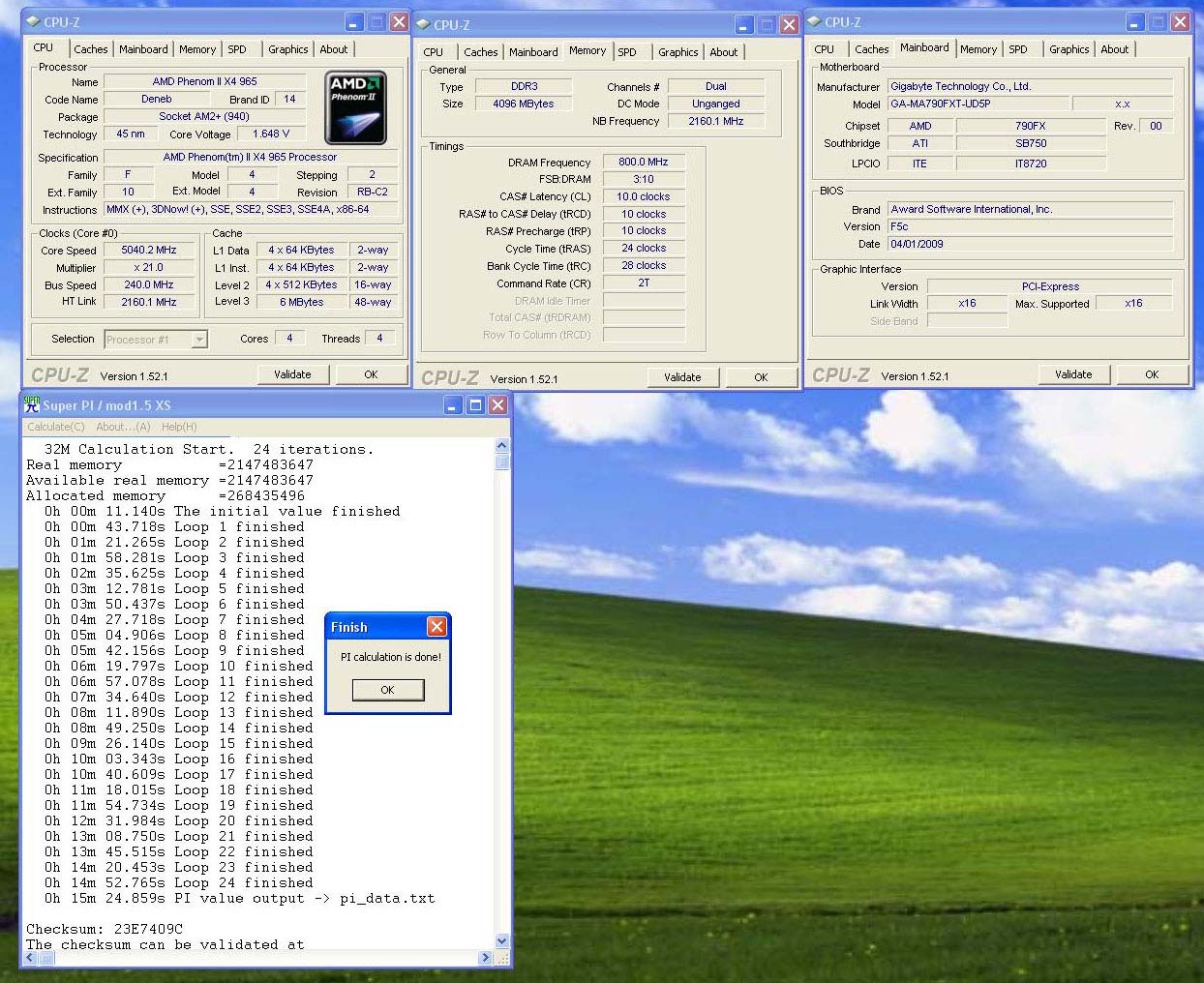1204x983 pixels.
Task: Confirm PI calculation done dialog with OK
Action: [x=387, y=690]
